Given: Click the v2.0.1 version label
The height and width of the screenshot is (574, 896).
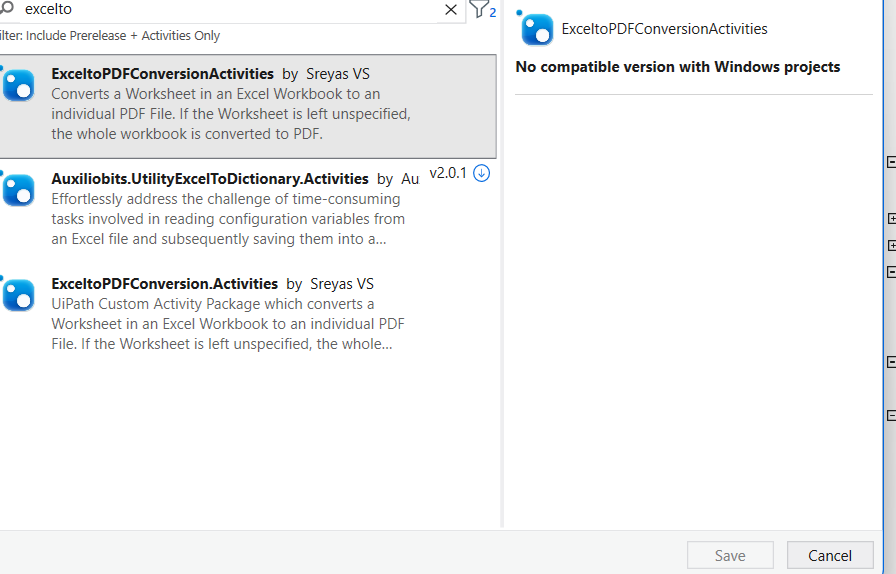Looking at the screenshot, I should (448, 173).
